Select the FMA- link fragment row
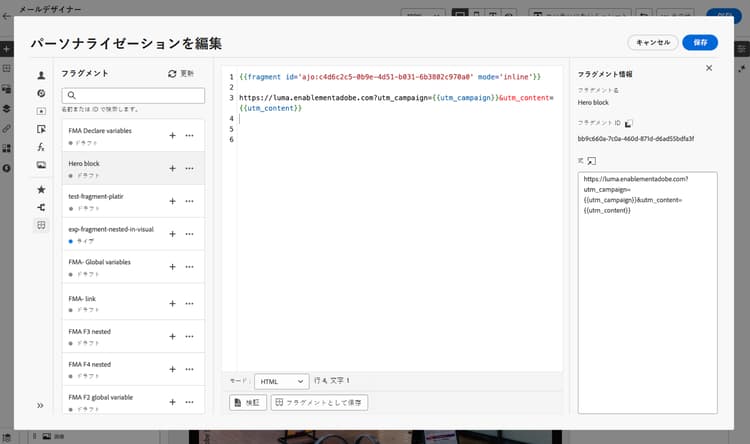Image resolution: width=750 pixels, height=444 pixels. [133, 303]
